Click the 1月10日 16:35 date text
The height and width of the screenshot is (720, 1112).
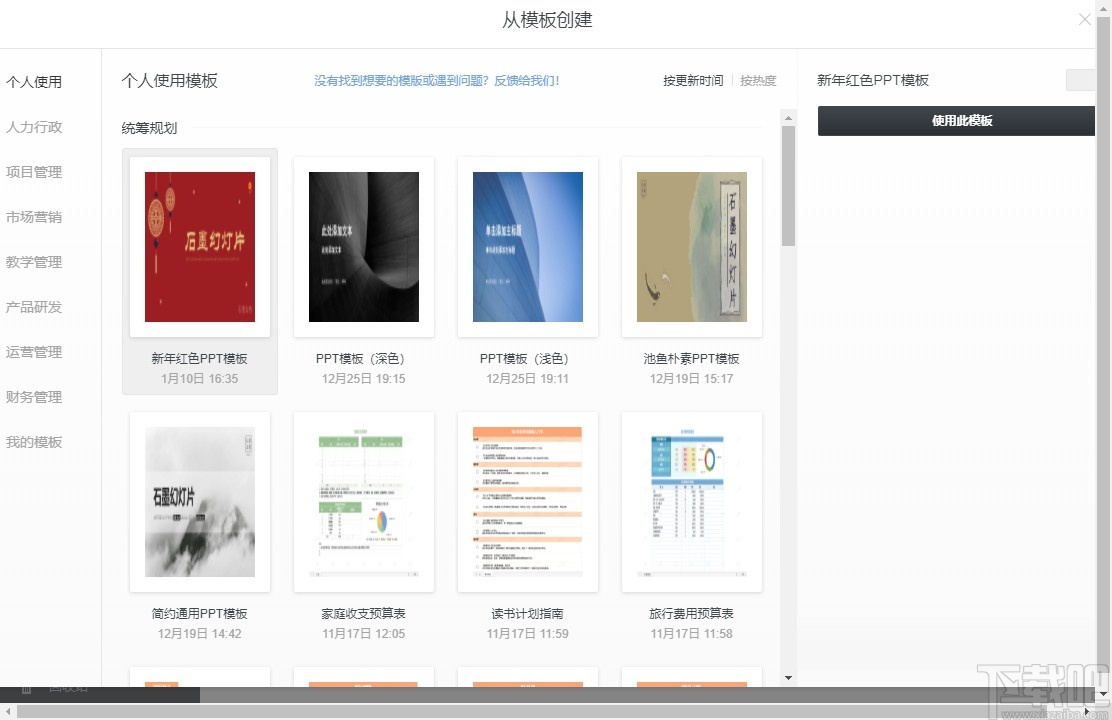coord(199,379)
